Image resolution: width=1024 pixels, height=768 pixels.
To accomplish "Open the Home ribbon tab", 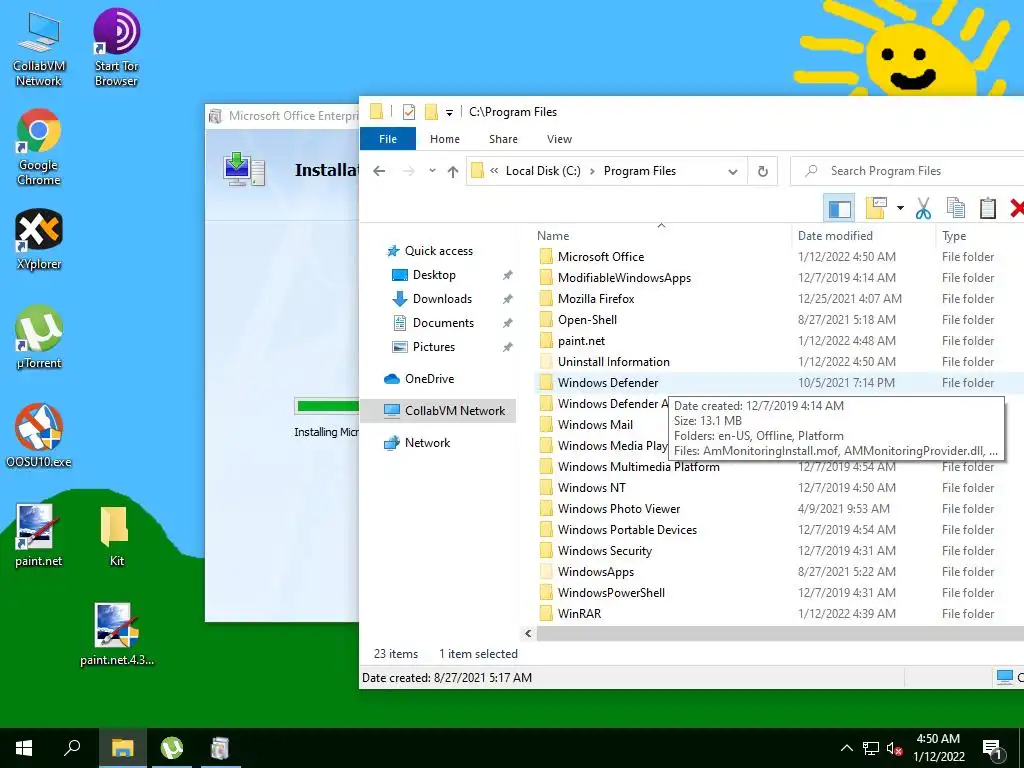I will (445, 139).
